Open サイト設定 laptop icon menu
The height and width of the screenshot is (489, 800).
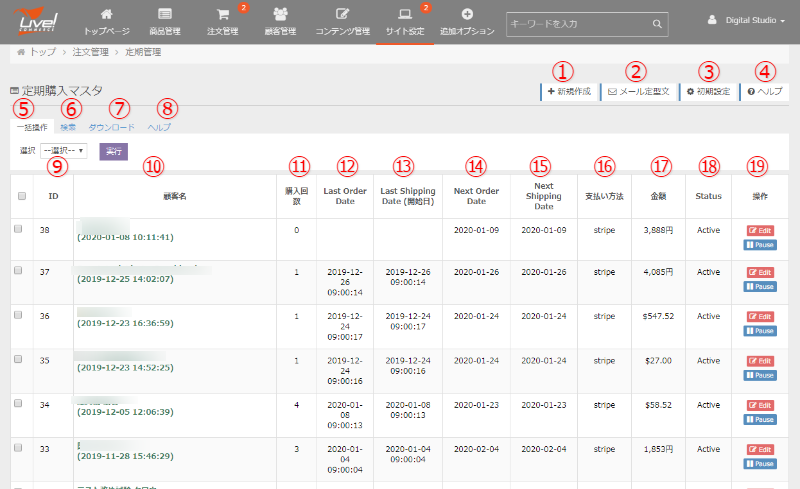[x=404, y=15]
